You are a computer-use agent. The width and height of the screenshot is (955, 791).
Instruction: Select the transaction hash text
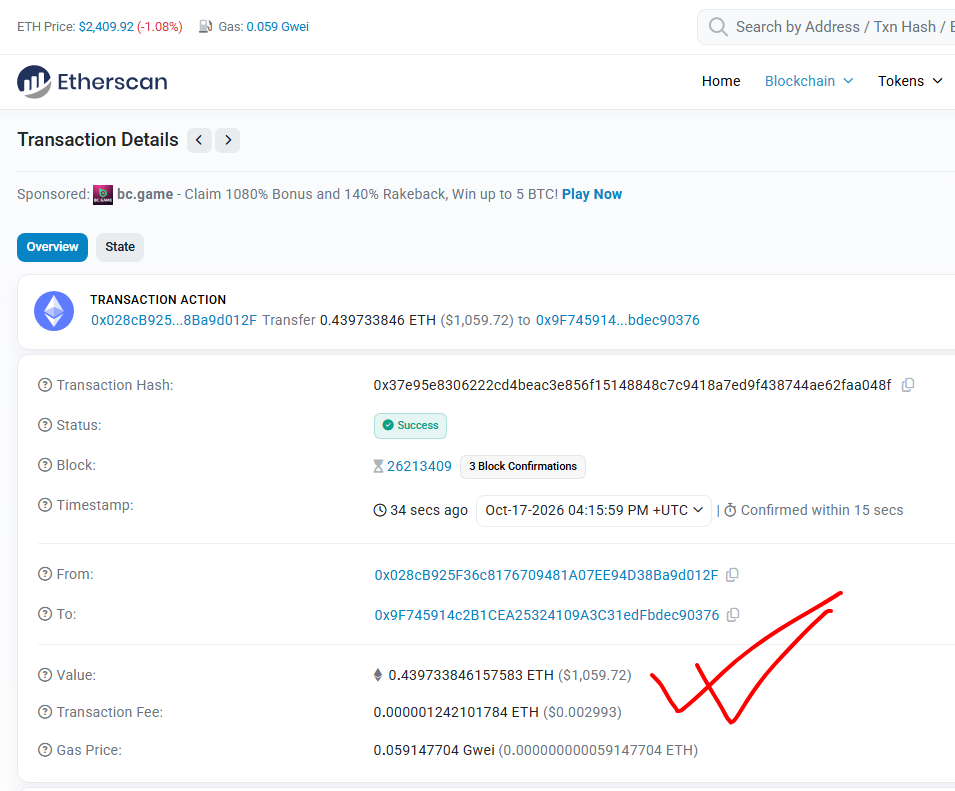pos(632,385)
